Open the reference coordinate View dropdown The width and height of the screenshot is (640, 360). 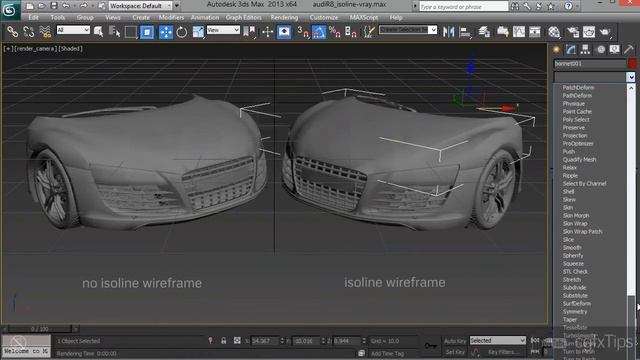point(223,30)
